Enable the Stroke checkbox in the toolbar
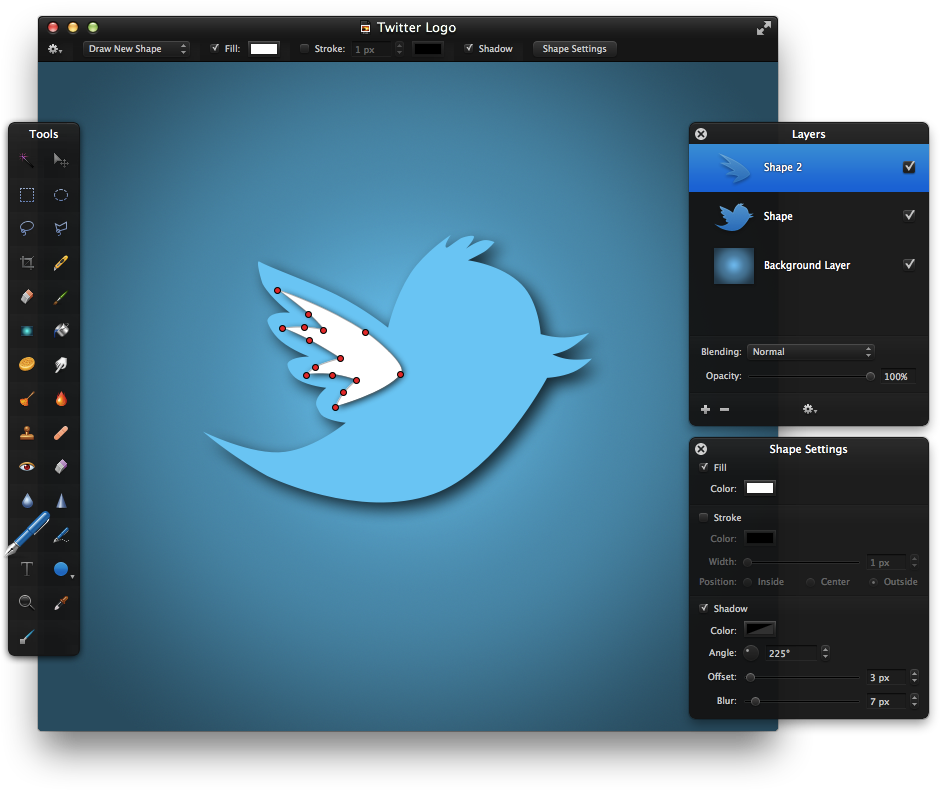This screenshot has height=790, width=940. pos(303,48)
